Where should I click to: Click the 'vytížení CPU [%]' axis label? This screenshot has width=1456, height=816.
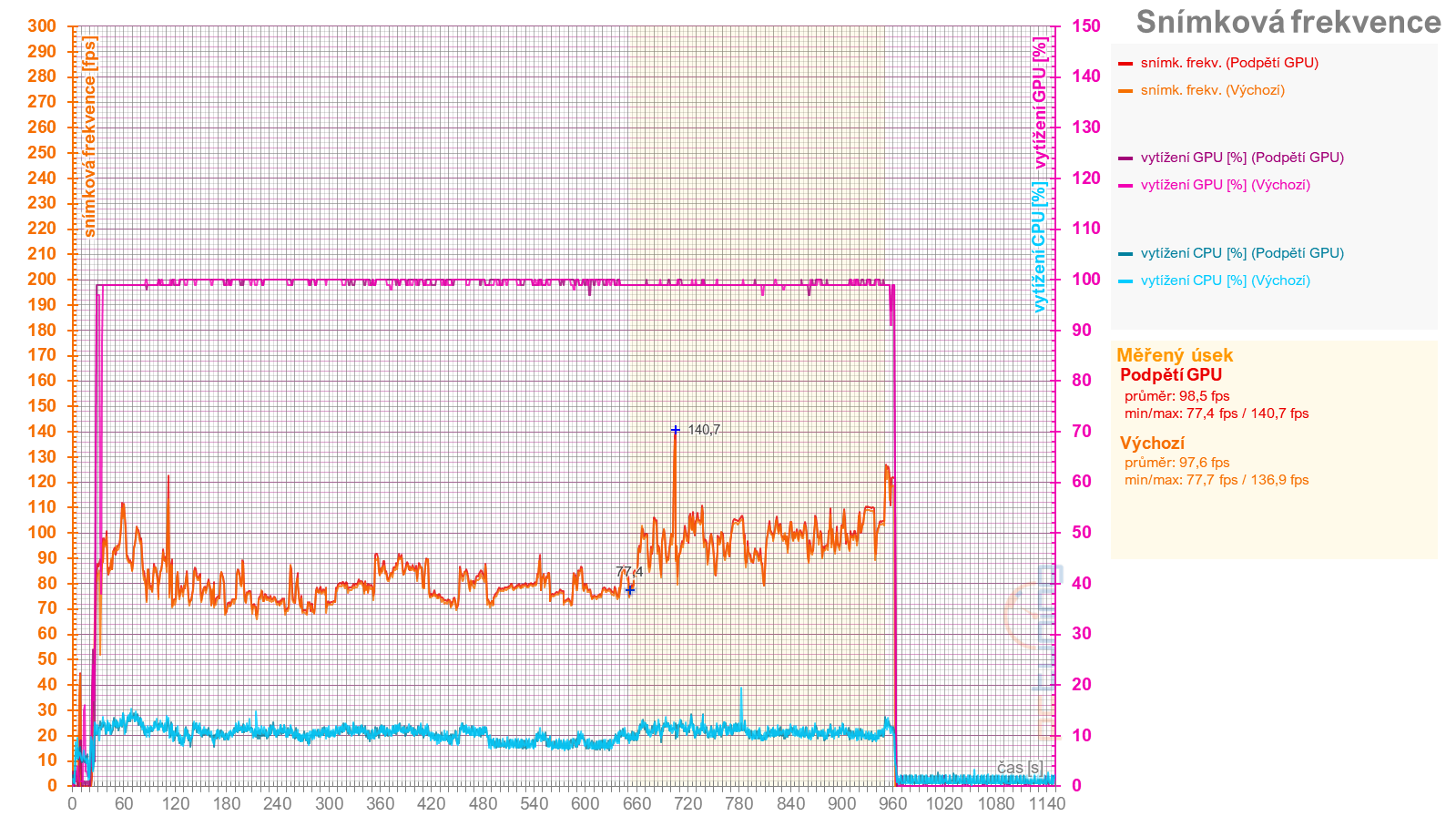coord(1040,247)
